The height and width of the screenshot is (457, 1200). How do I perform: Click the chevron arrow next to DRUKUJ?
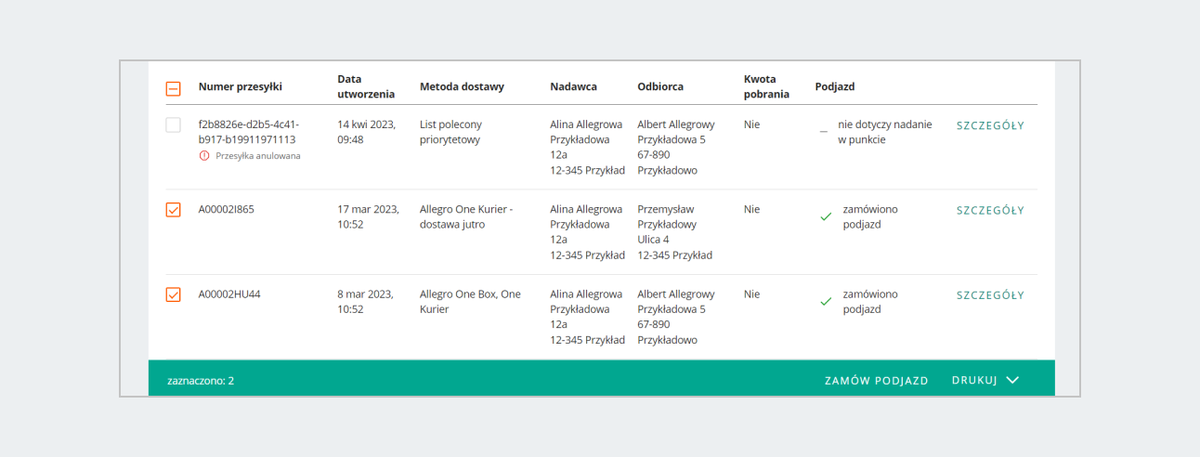coord(1012,381)
